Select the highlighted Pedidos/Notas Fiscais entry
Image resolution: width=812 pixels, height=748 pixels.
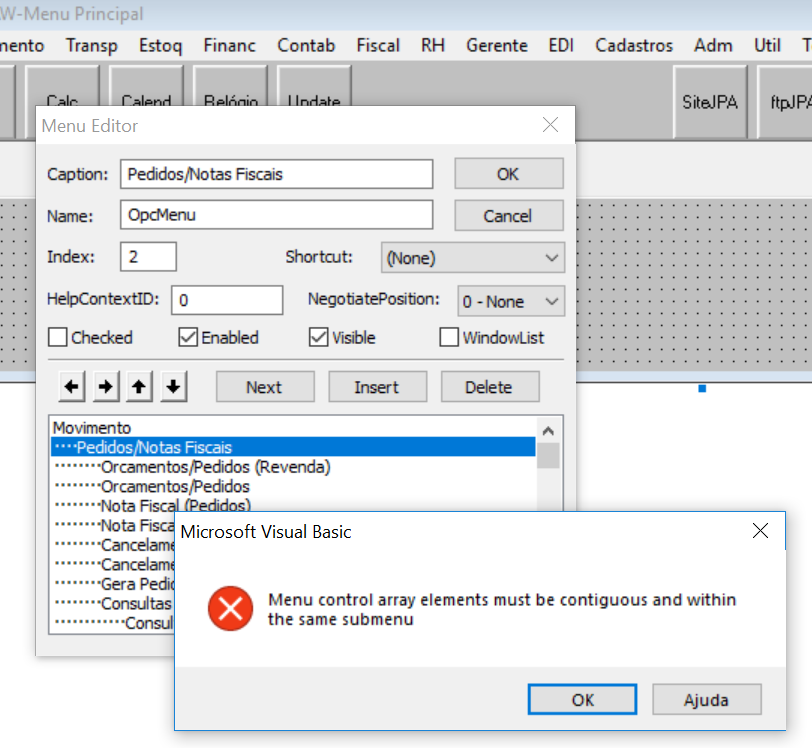point(293,447)
